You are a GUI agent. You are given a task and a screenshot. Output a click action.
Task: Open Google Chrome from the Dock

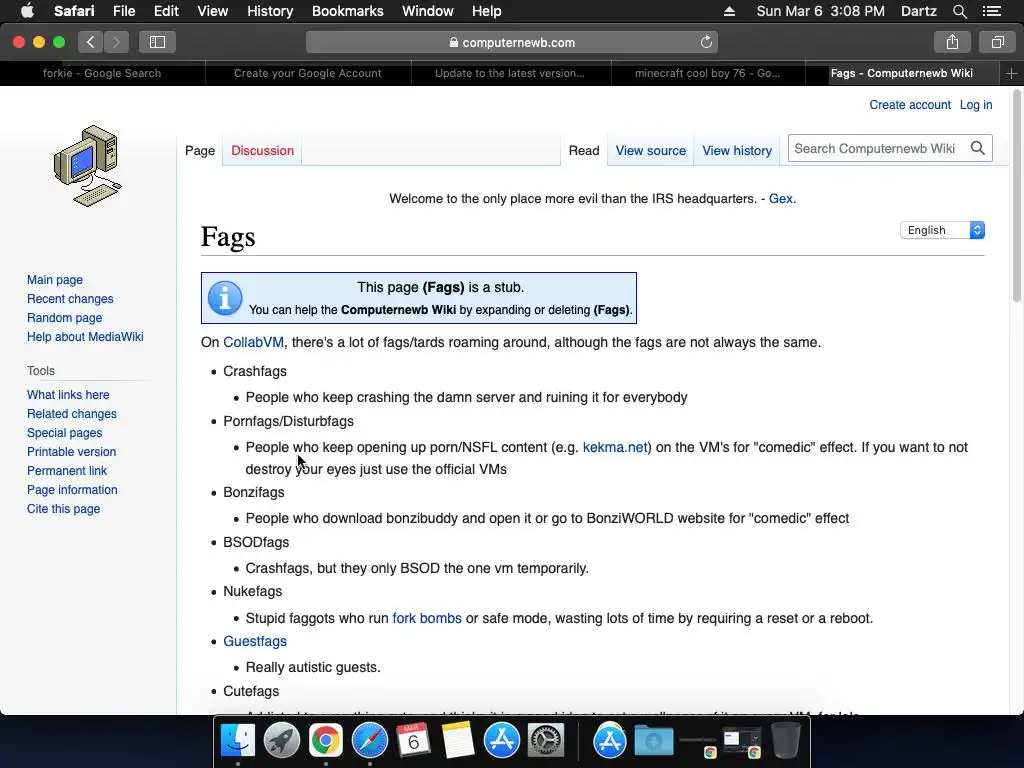pos(326,741)
